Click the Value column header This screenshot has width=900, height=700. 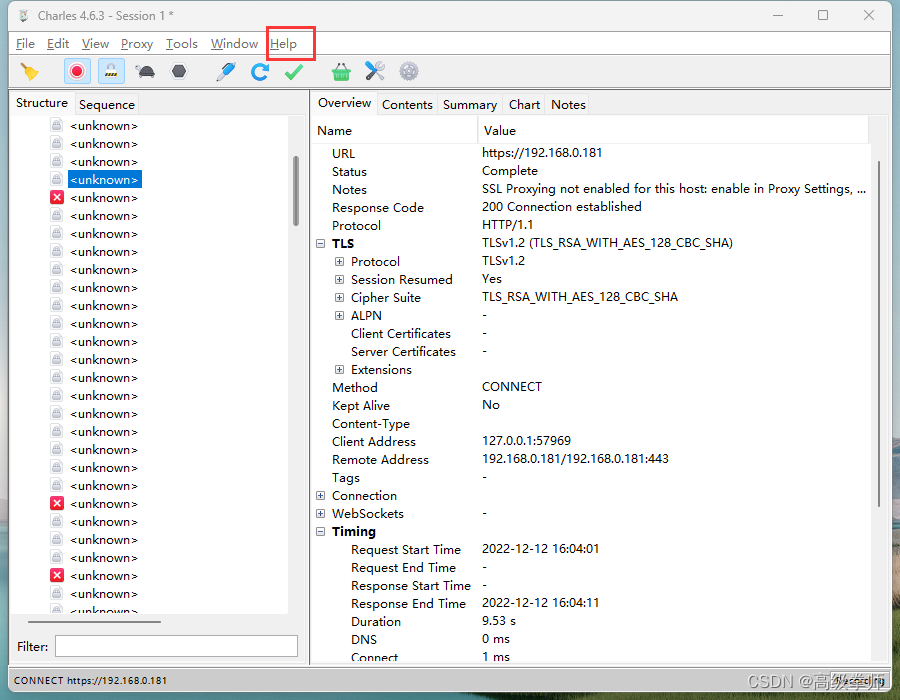tap(673, 131)
